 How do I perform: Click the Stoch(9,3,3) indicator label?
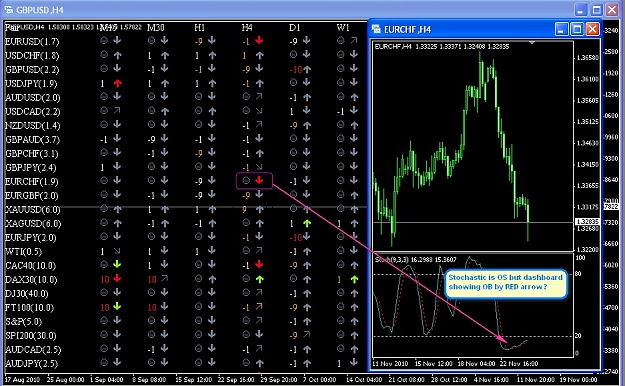pyautogui.click(x=391, y=260)
